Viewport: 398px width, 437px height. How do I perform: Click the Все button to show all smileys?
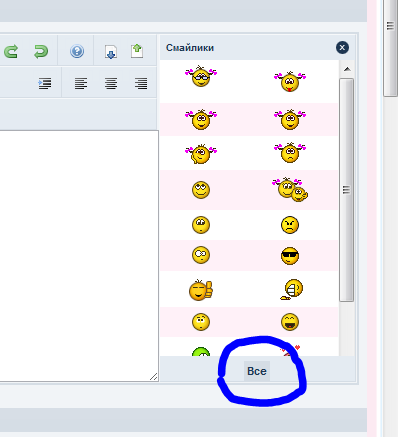pos(257,371)
